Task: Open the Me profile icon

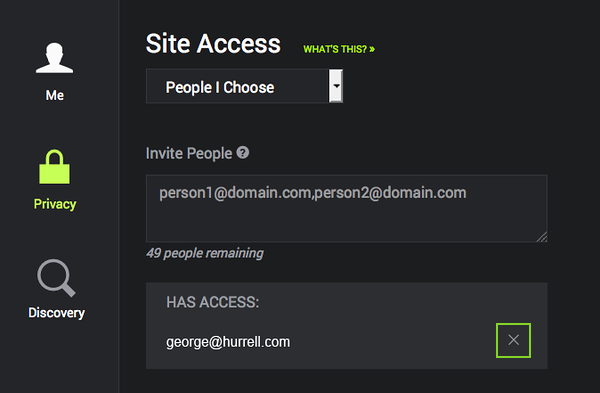Action: coord(54,58)
